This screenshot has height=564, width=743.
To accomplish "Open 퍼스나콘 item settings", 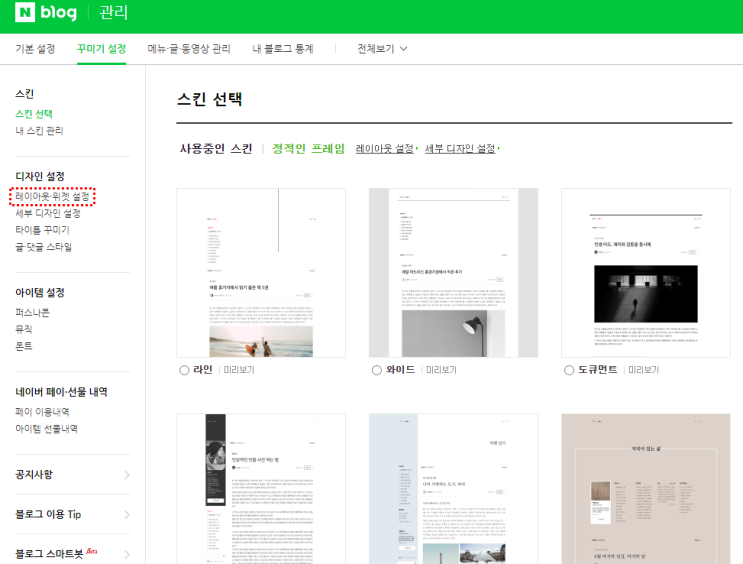I will point(32,312).
